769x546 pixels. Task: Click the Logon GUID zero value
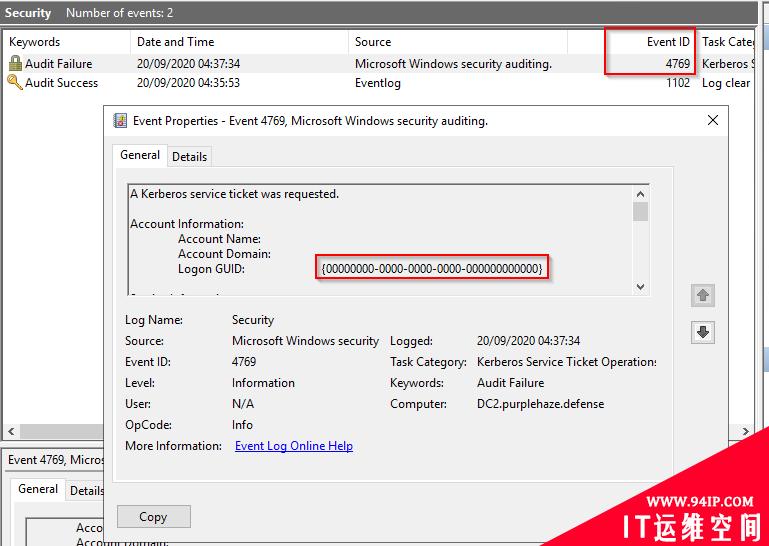[x=432, y=268]
